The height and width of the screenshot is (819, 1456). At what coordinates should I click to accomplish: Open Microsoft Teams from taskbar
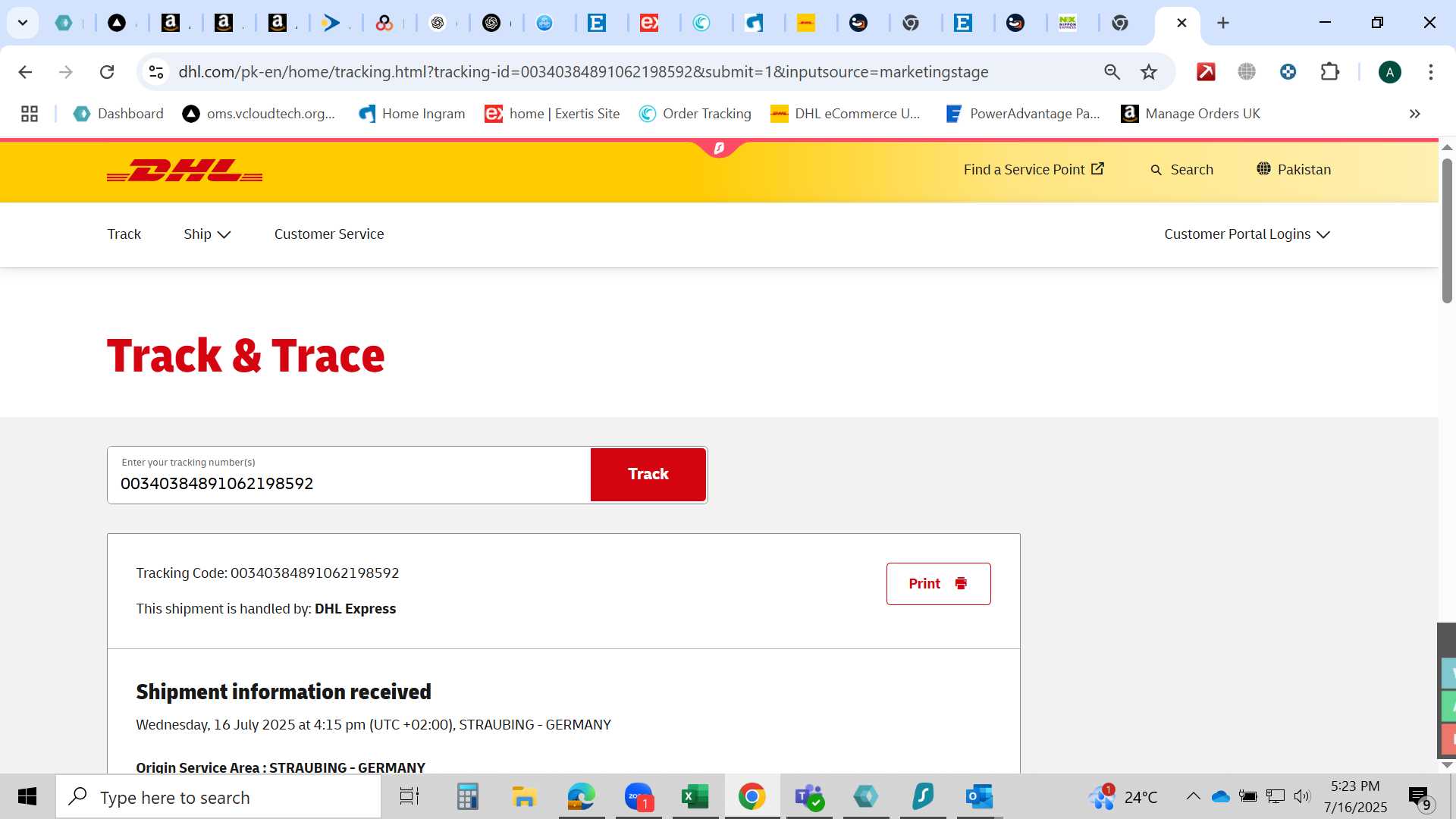pyautogui.click(x=809, y=797)
